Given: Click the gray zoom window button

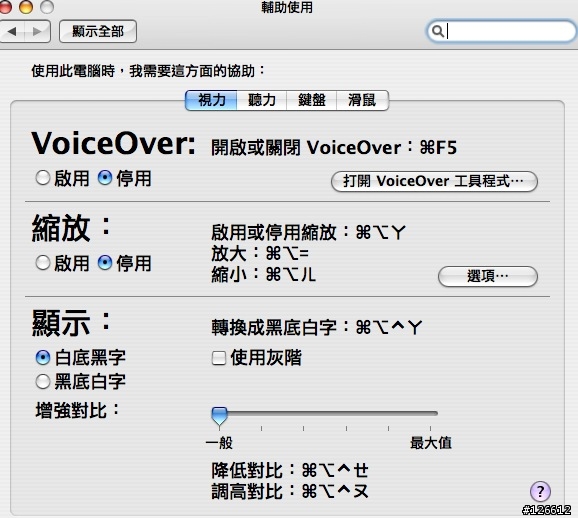Looking at the screenshot, I should (47, 7).
